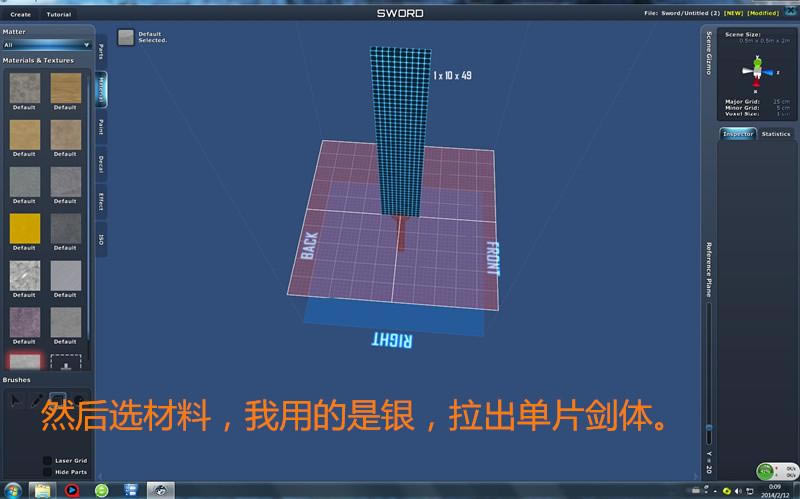Select the wood grain material texture
This screenshot has height=499, width=800.
point(66,88)
